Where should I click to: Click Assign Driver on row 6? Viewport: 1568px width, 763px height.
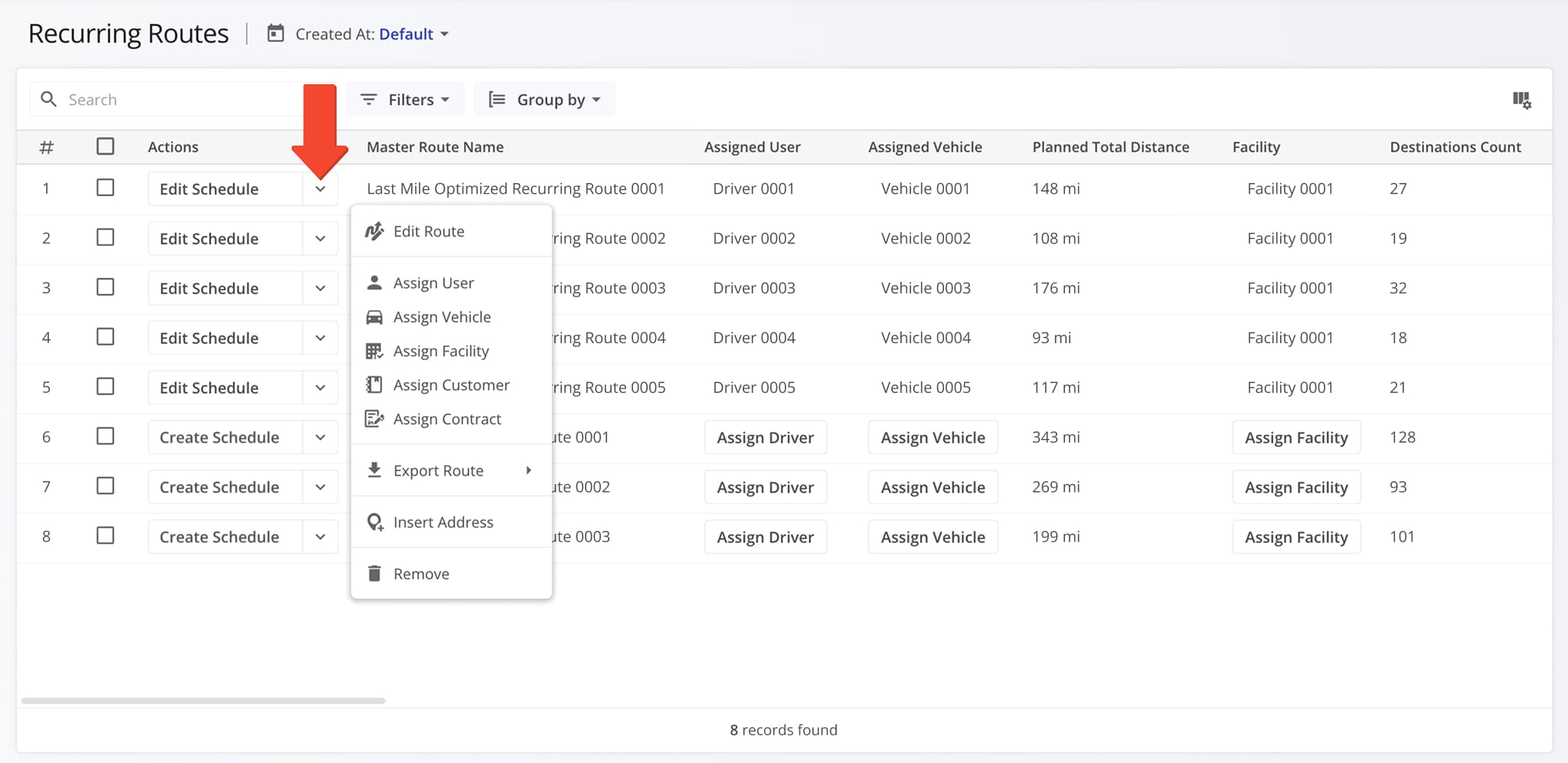tap(765, 437)
